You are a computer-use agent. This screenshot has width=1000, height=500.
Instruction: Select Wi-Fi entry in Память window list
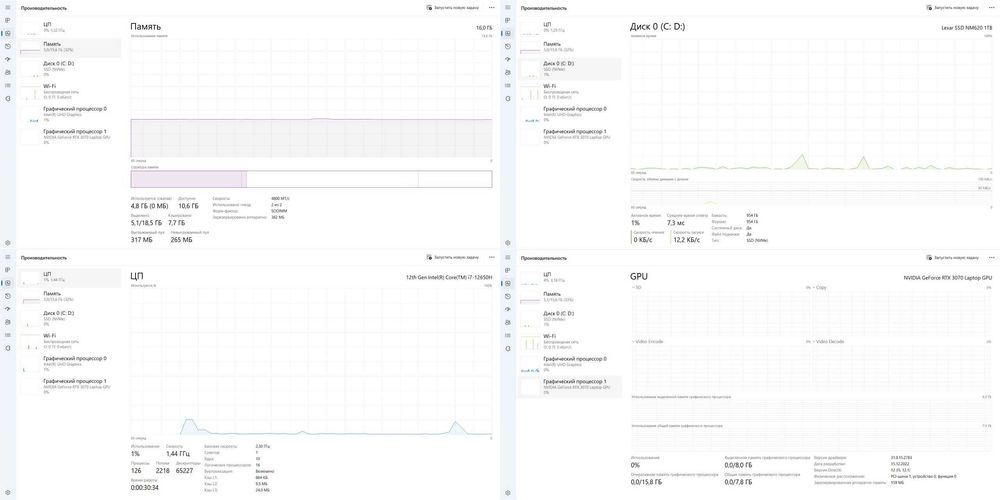pos(70,91)
